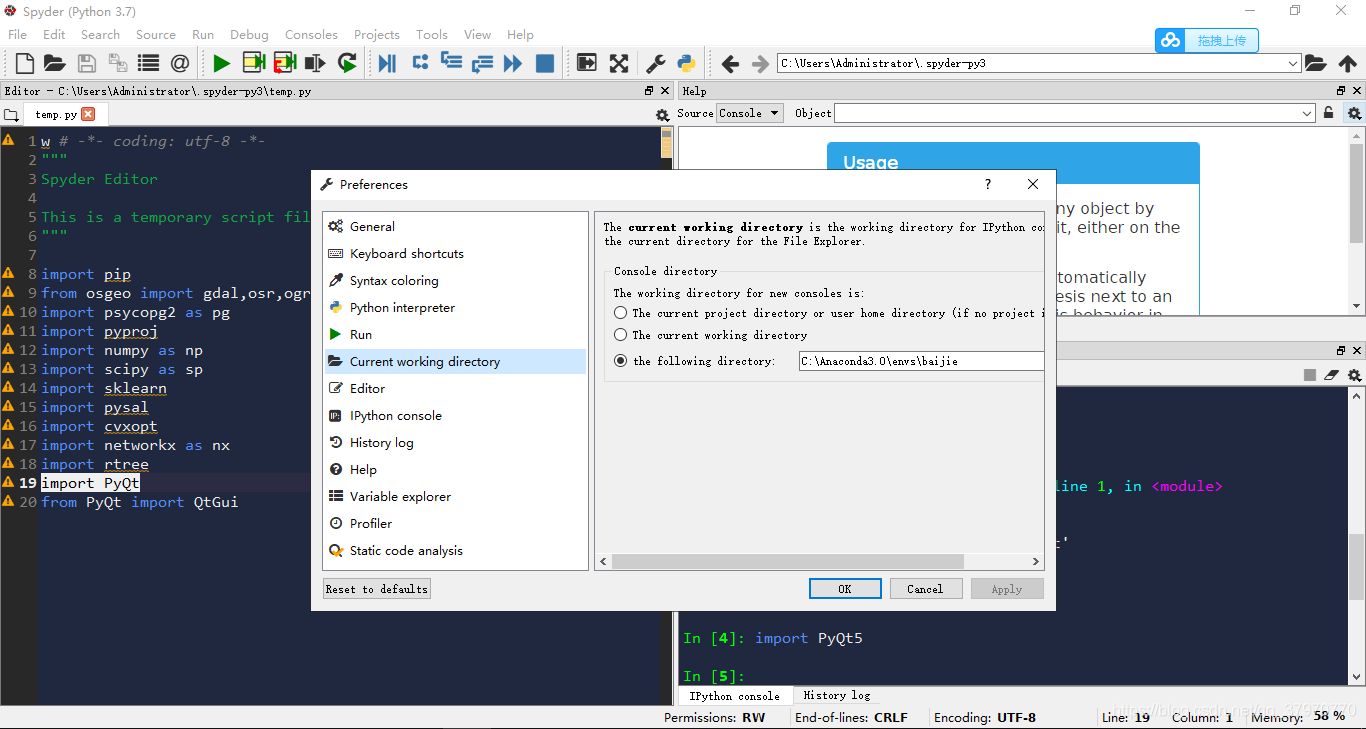
Task: Open the Projects menu
Action: point(376,34)
